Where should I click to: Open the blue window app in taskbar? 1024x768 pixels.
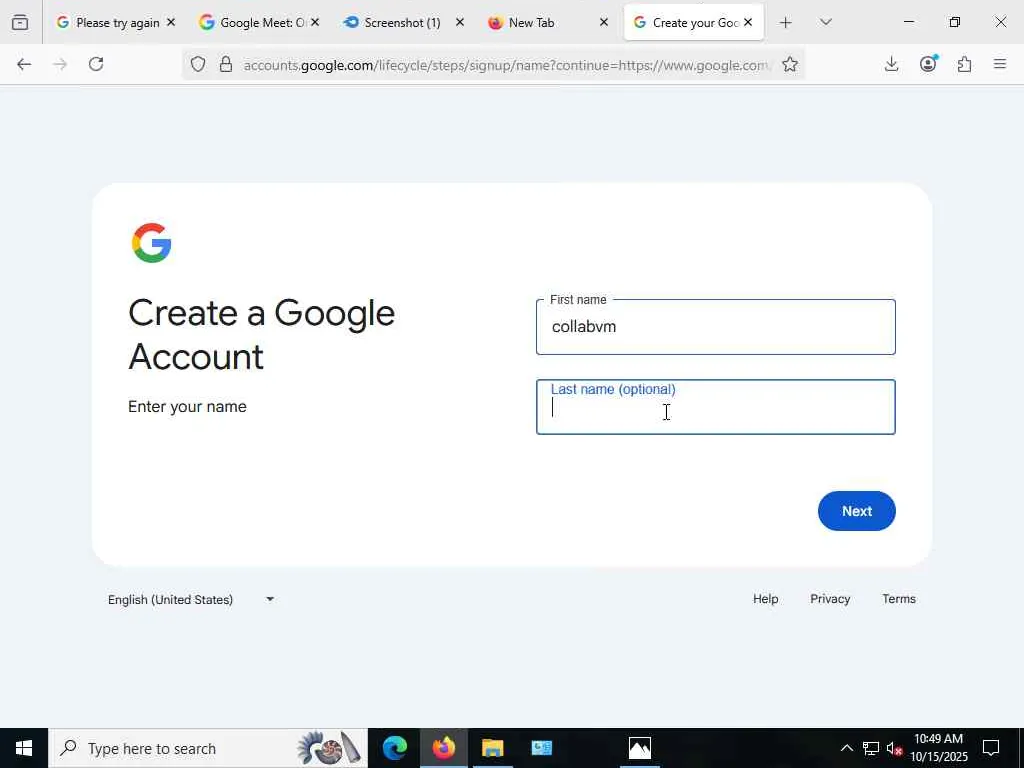541,748
